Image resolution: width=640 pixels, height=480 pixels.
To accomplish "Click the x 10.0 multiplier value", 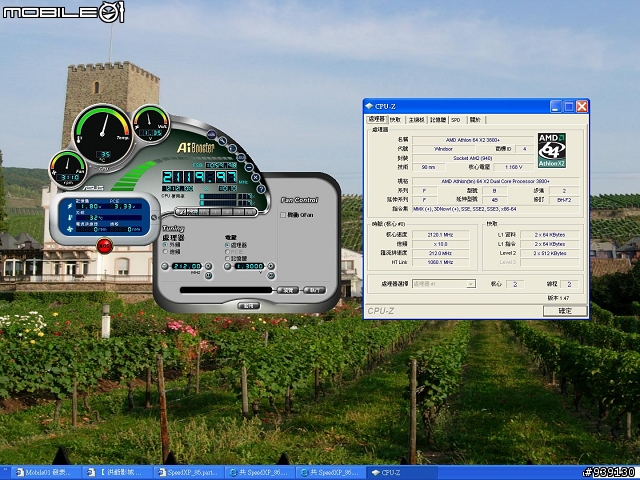I will pos(440,244).
